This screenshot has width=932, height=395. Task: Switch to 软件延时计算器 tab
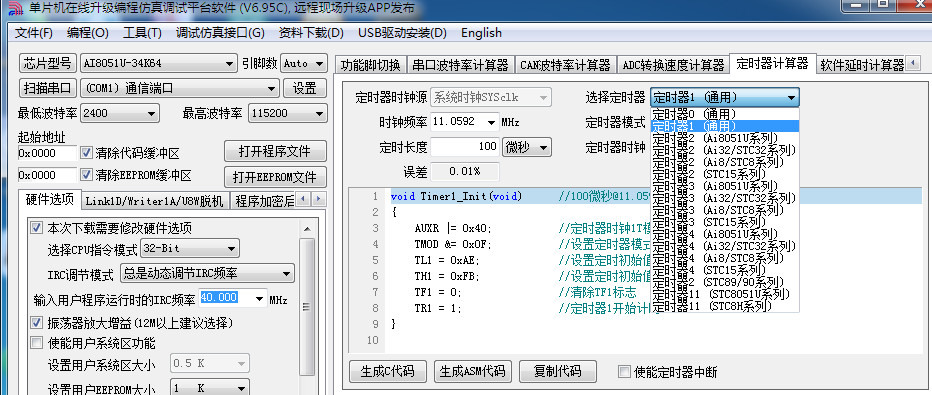[861, 65]
